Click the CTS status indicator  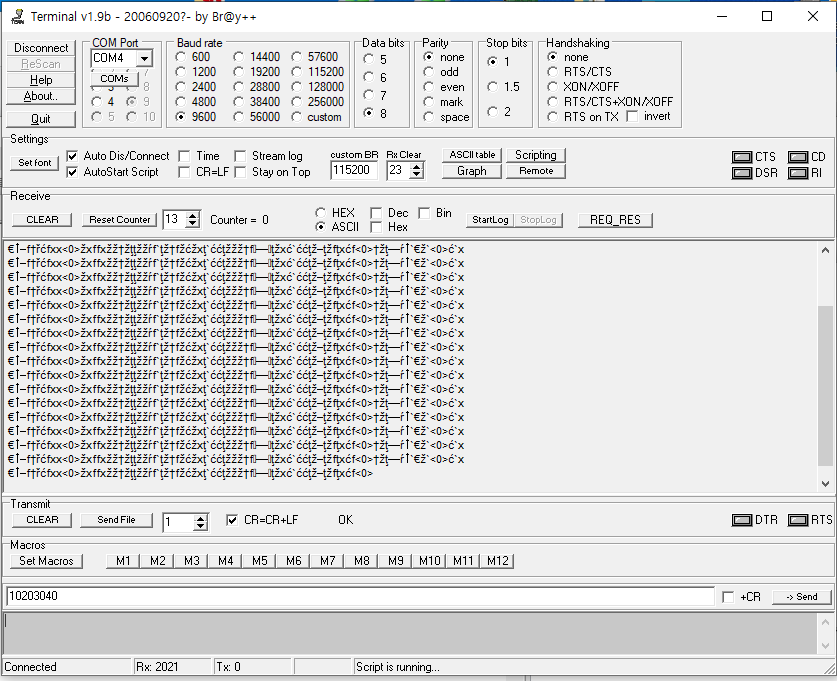pyautogui.click(x=742, y=157)
